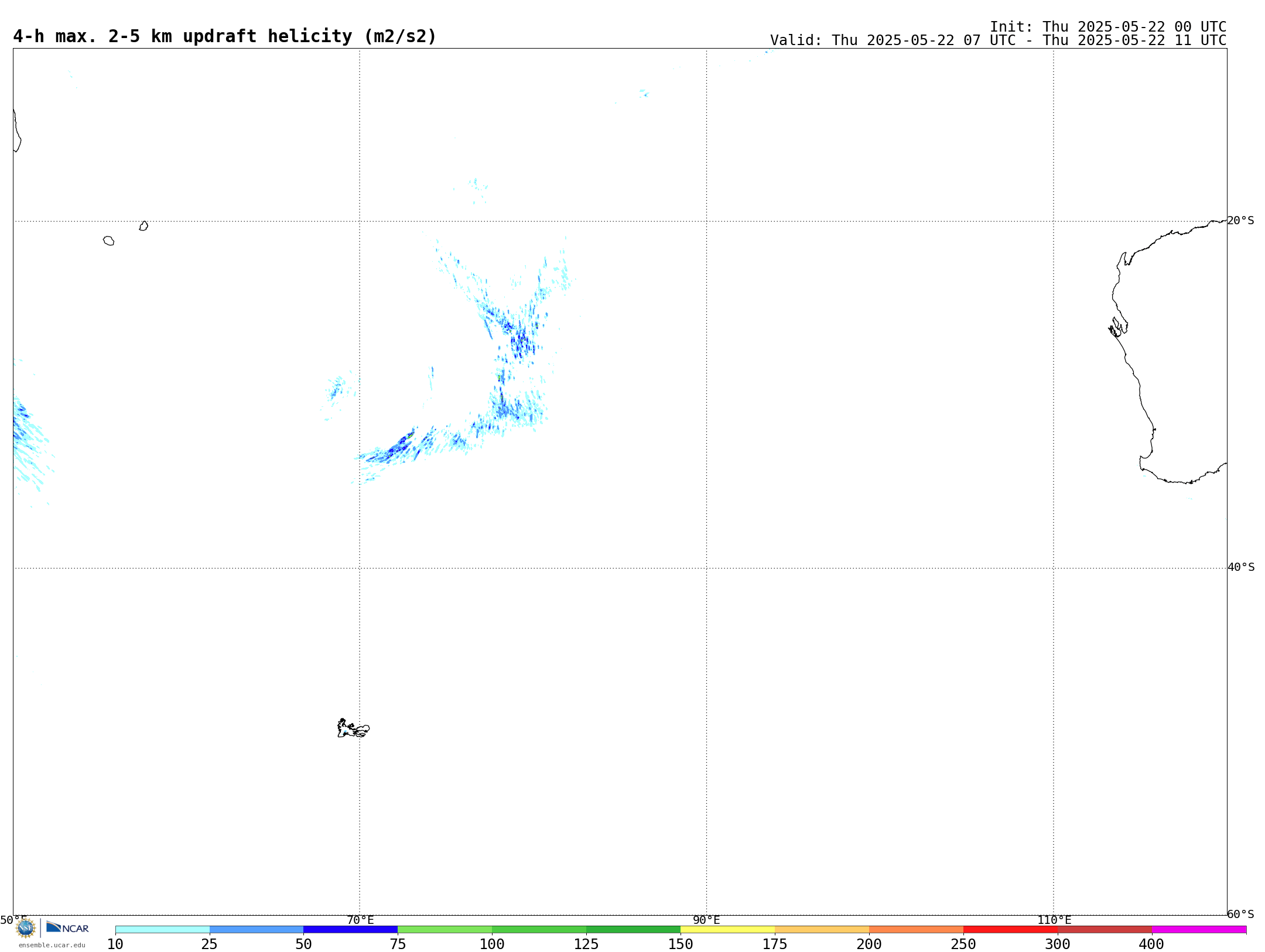Click the magenta above-400 colorbar segment
Image resolution: width=1265 pixels, height=952 pixels.
(x=1199, y=930)
